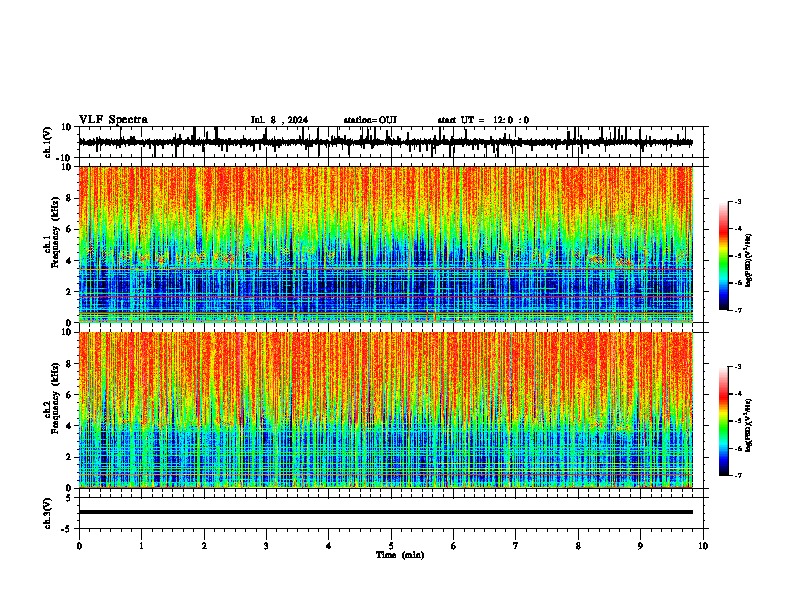Click time axis tick label 2
This screenshot has height=612, width=792.
point(204,546)
